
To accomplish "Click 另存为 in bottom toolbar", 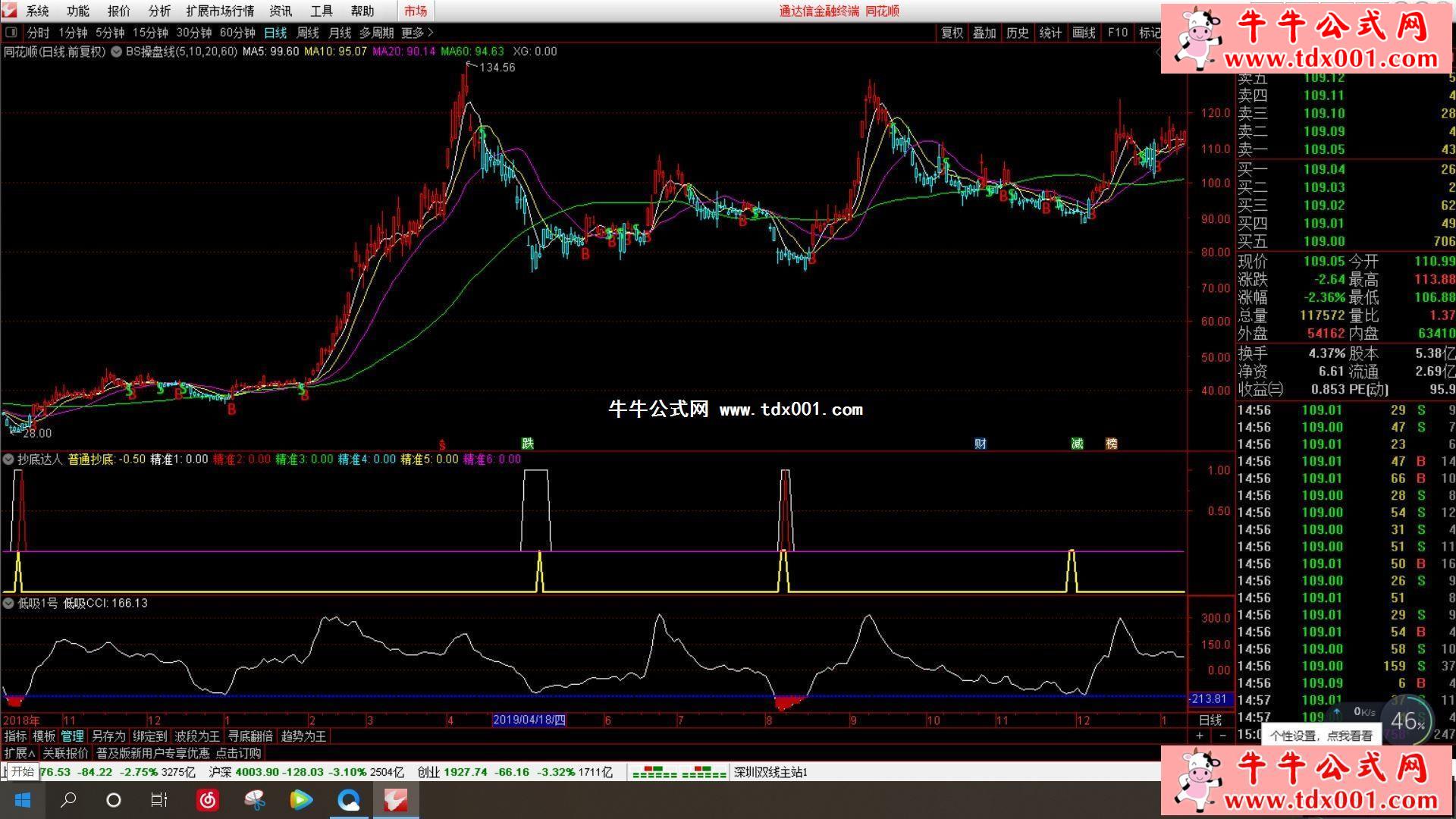I will tap(108, 736).
